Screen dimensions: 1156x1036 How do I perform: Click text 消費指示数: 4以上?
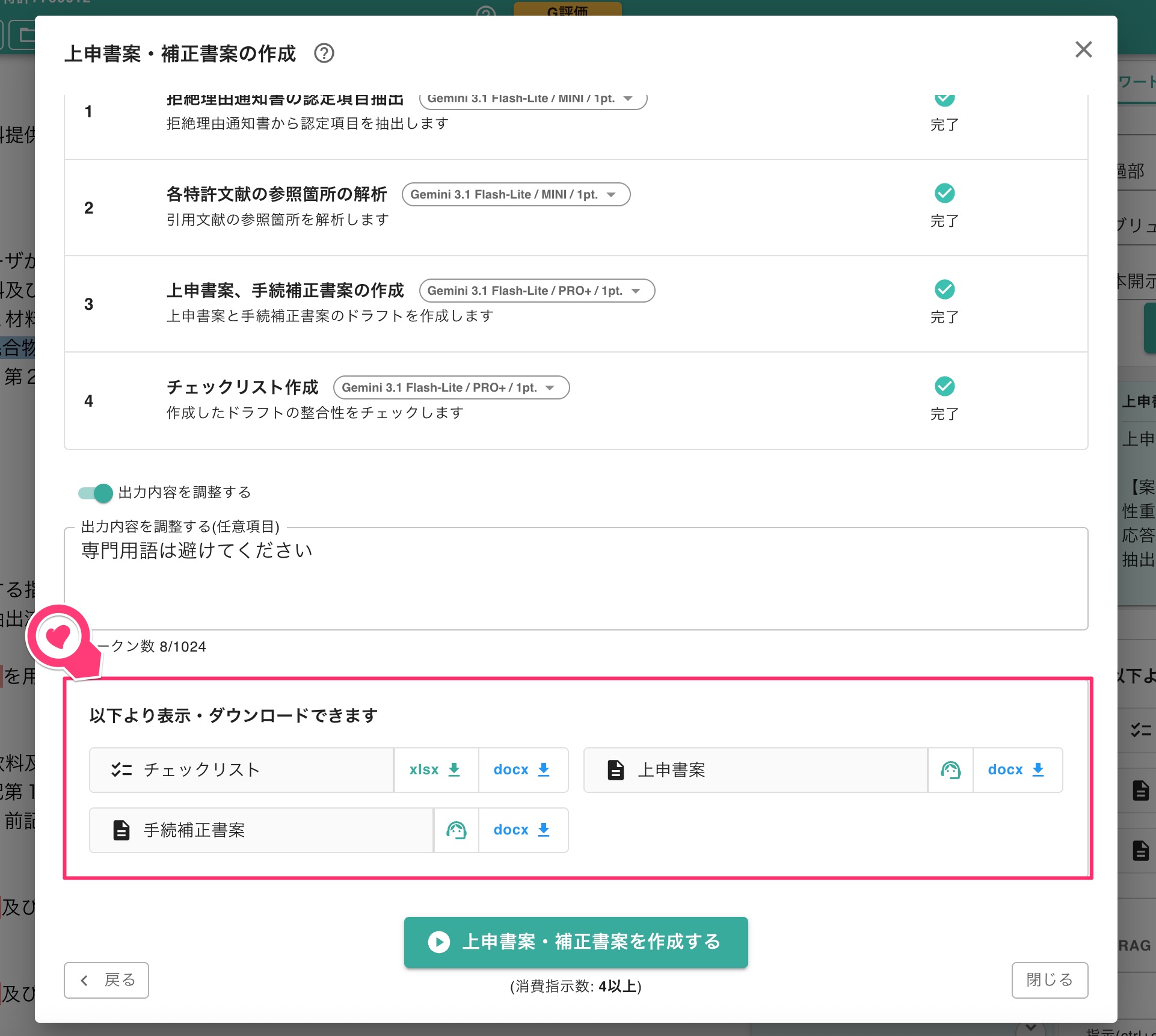tap(576, 987)
